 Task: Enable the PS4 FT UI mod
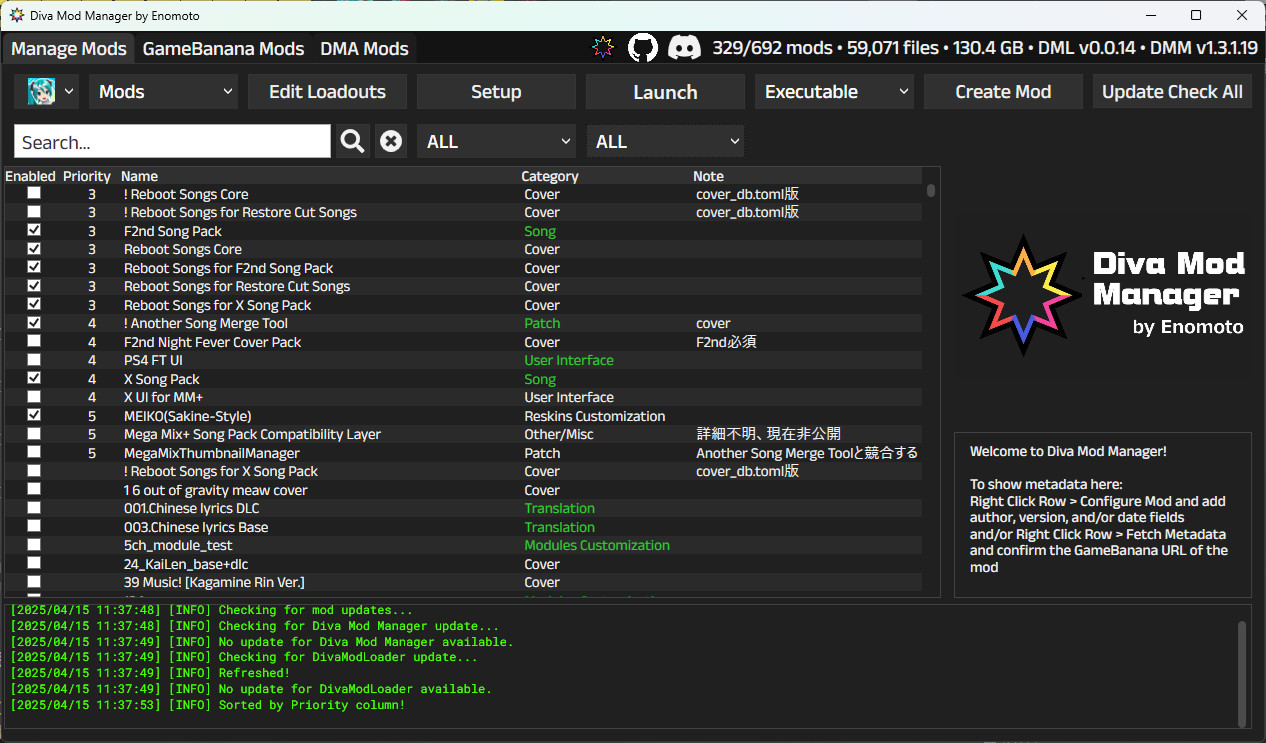(34, 360)
